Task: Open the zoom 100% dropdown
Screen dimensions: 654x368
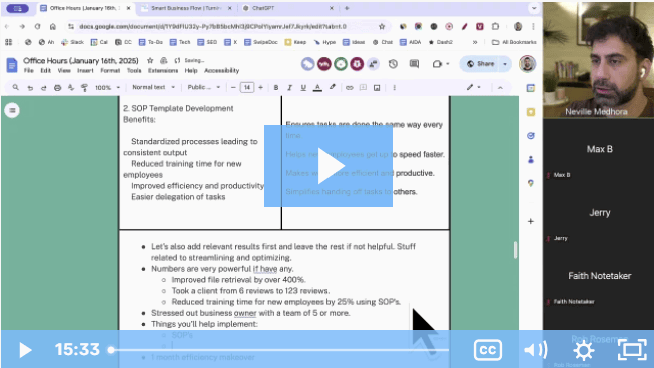Action: pos(107,88)
